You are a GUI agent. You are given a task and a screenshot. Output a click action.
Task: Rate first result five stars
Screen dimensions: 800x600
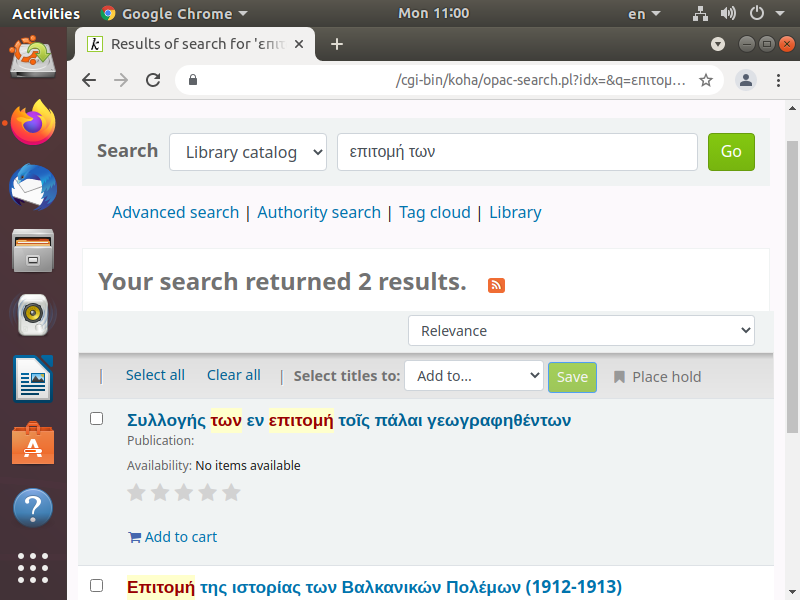coord(231,492)
